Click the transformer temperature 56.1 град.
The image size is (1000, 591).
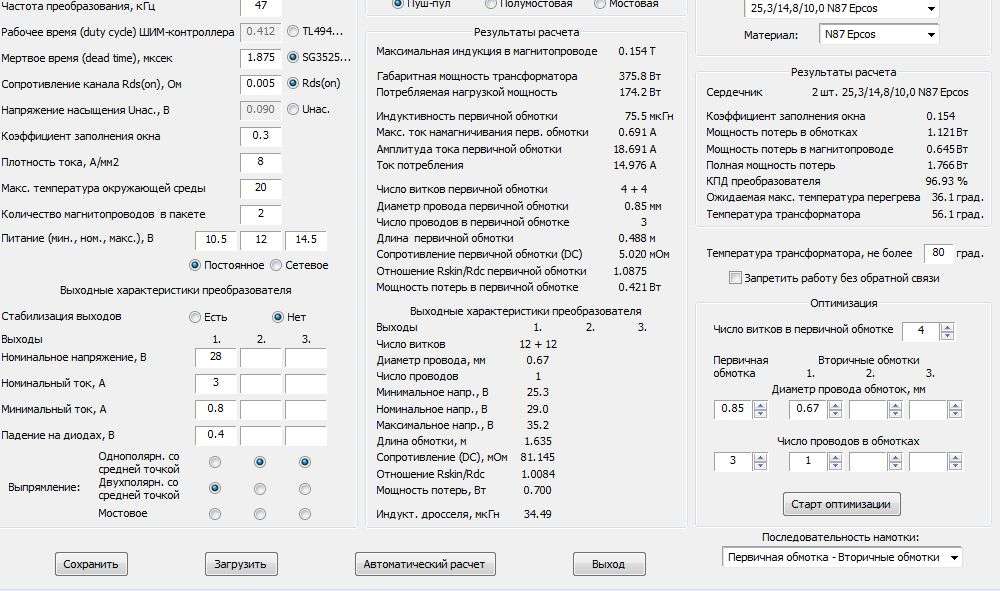tap(957, 214)
